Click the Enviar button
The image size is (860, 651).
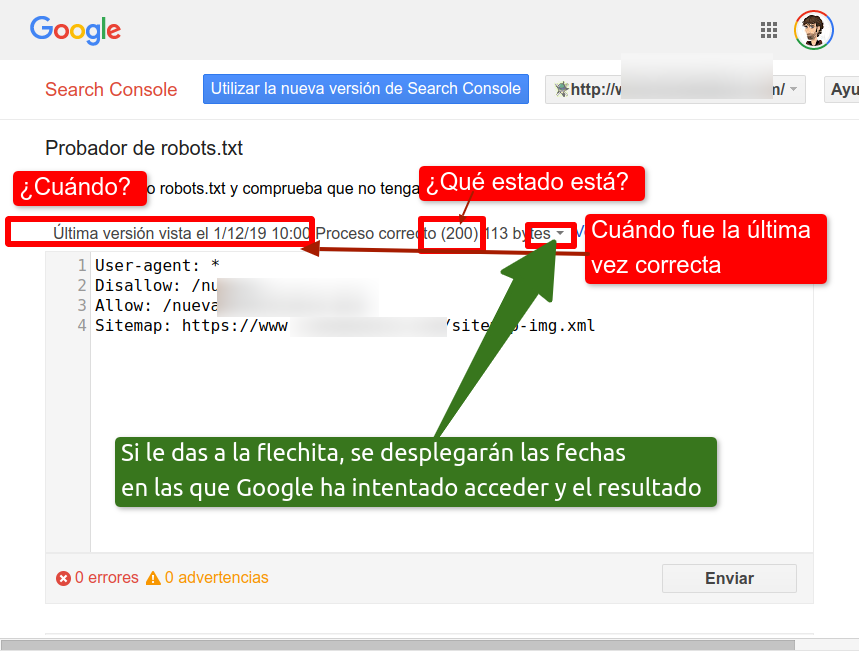(x=729, y=578)
